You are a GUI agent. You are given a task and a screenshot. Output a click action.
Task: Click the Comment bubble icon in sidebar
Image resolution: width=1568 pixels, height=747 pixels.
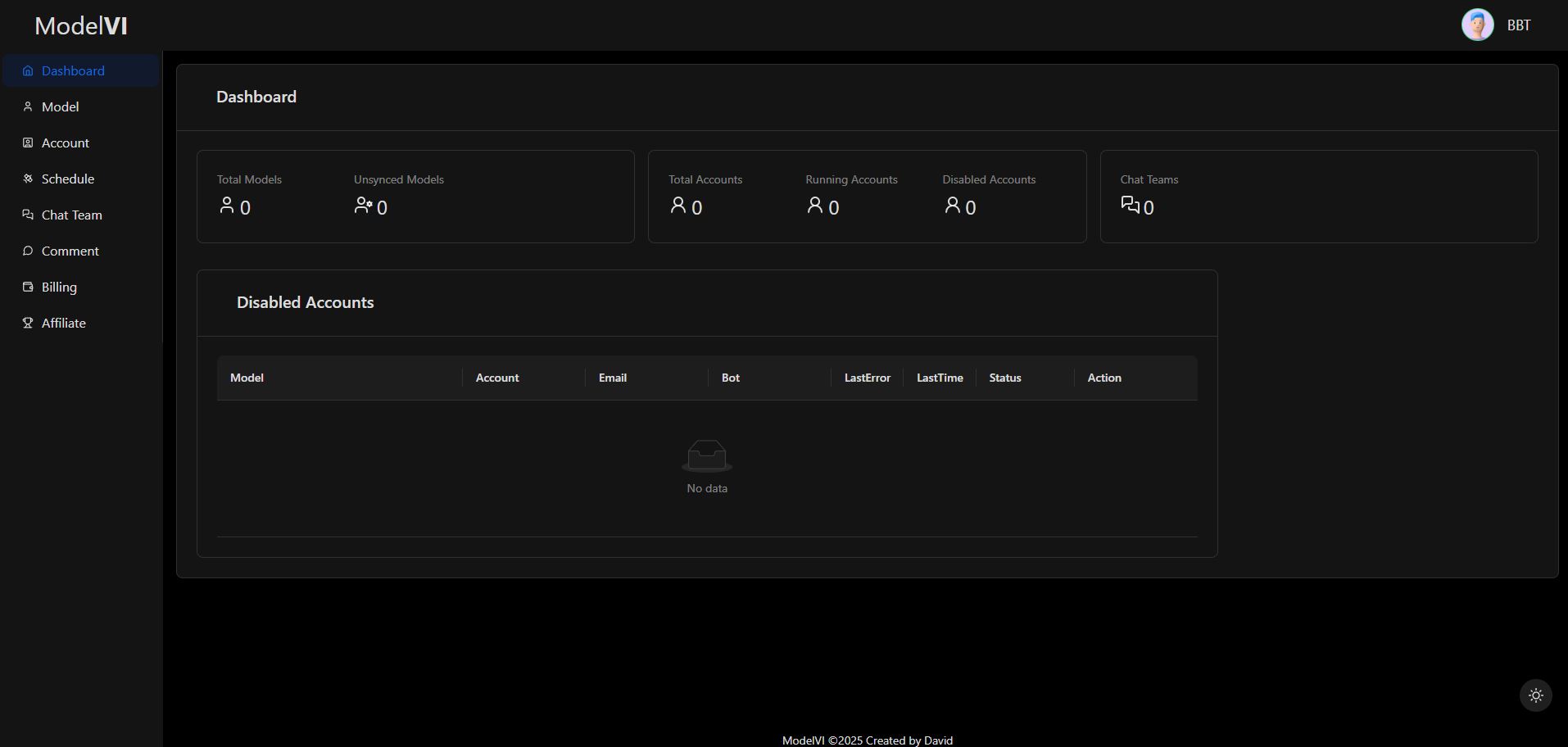click(x=28, y=251)
